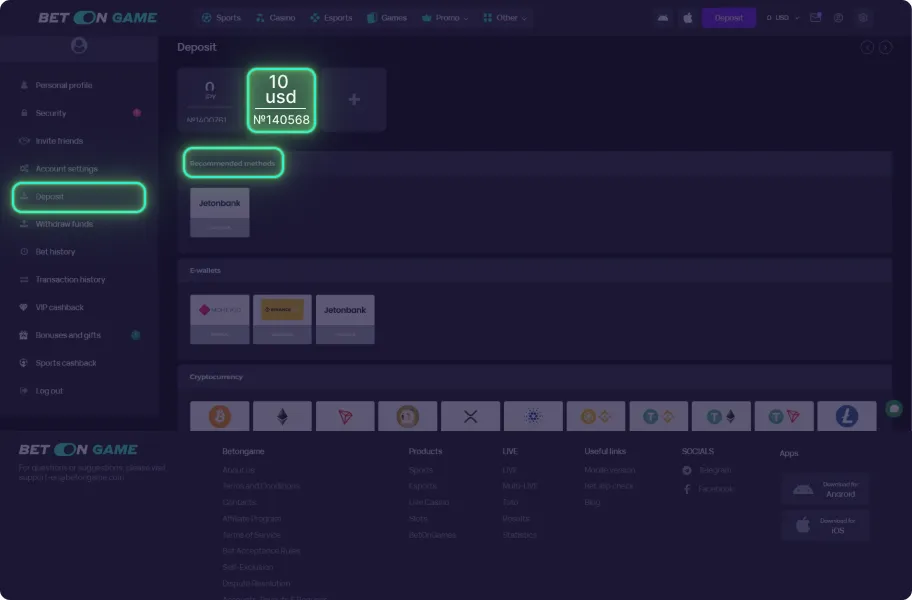The width and height of the screenshot is (912, 600).
Task: Select the 10 USD bonus card №140568
Action: click(280, 99)
